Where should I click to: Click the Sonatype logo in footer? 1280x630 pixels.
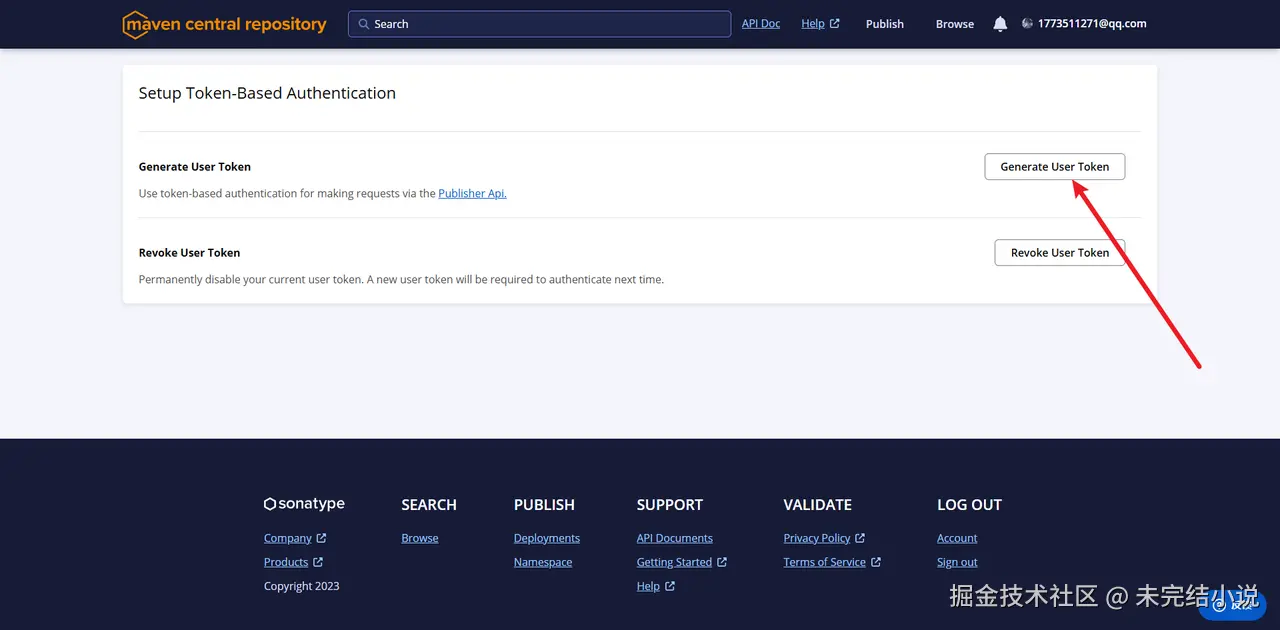(304, 504)
